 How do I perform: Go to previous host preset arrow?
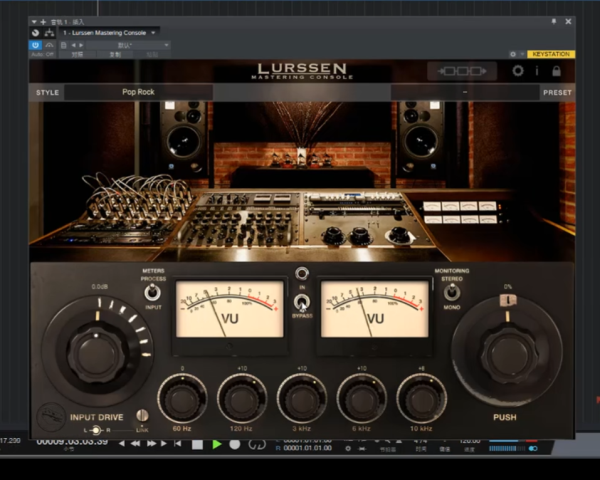(73, 45)
